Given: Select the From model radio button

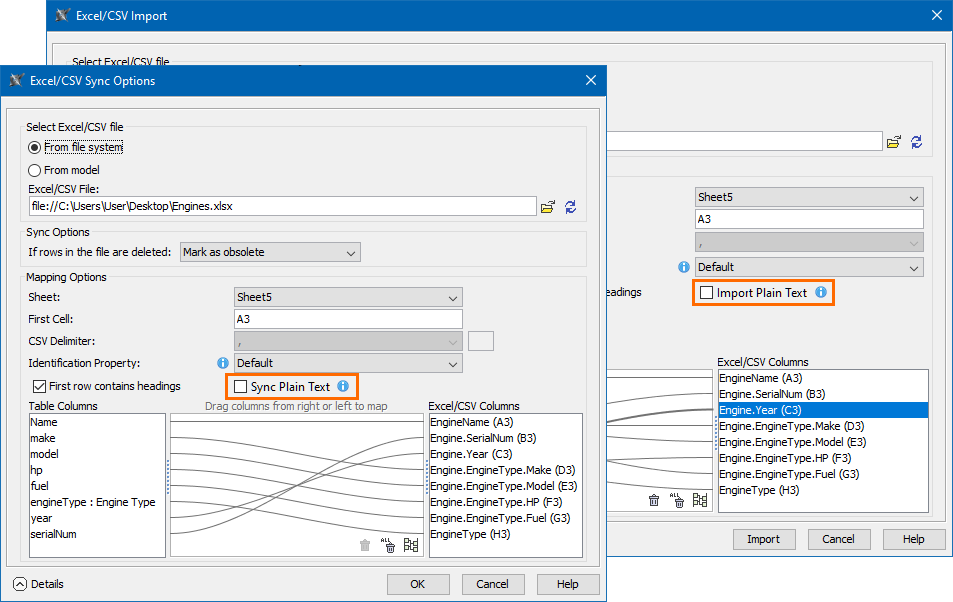Looking at the screenshot, I should [x=35, y=170].
